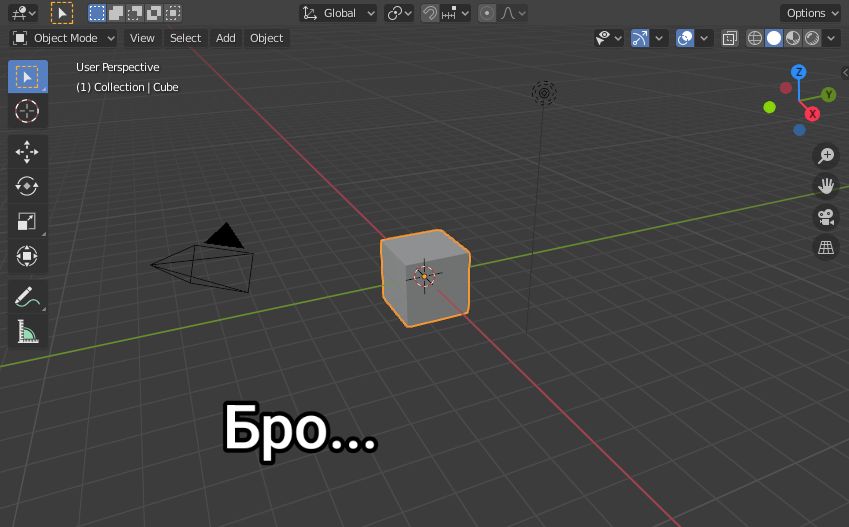Open gizmo options dropdown arrow

pyautogui.click(x=659, y=38)
